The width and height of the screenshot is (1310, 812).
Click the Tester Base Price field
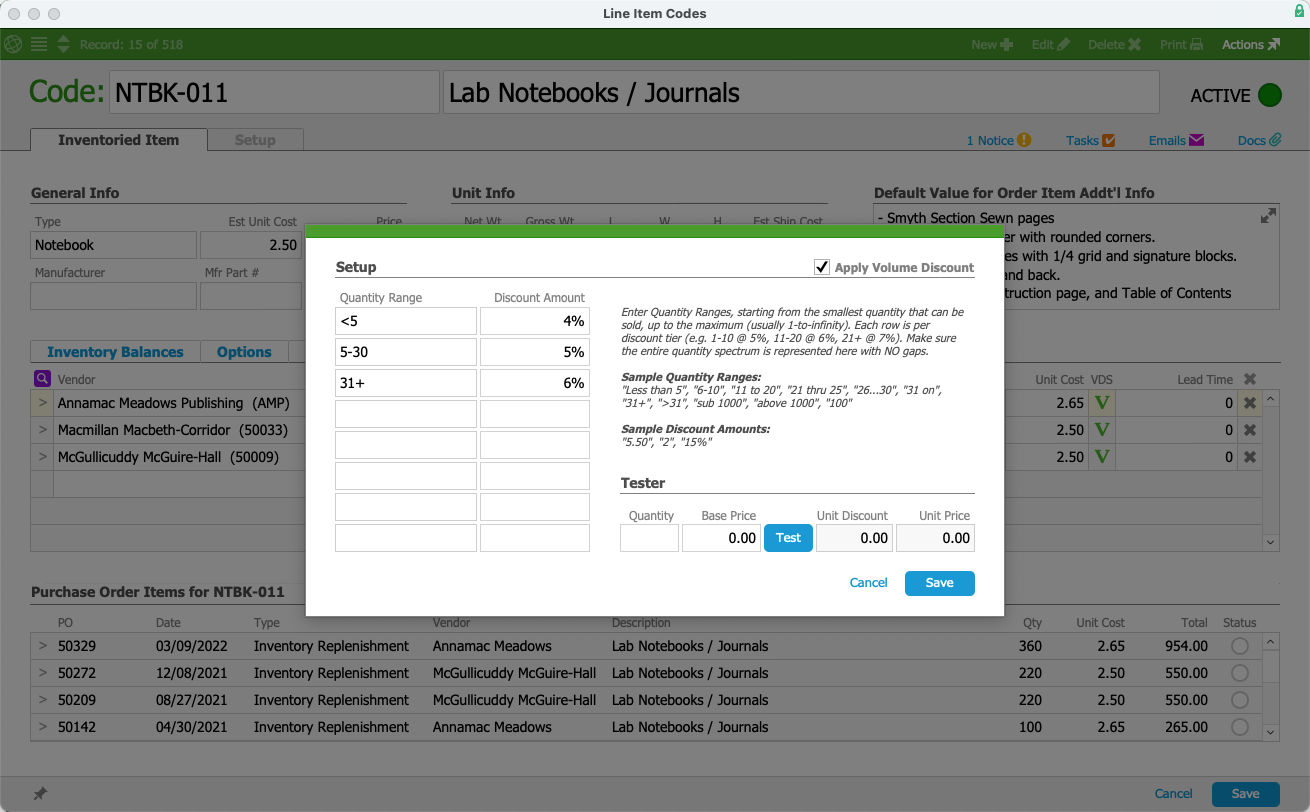coord(721,538)
